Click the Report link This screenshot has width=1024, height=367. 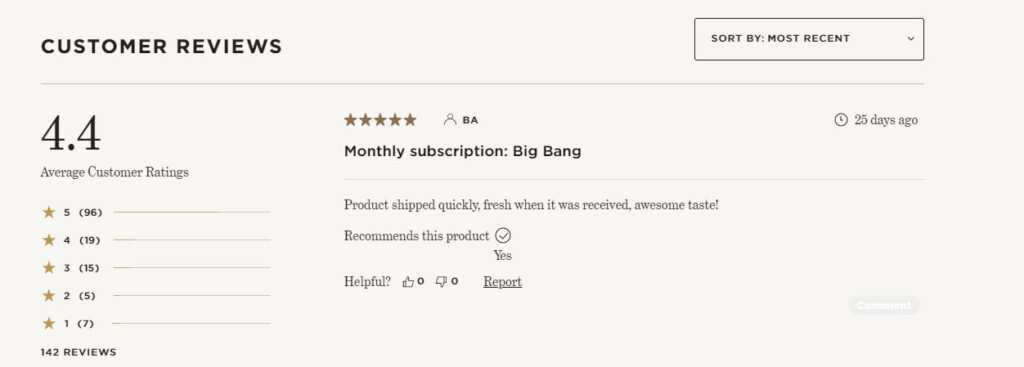502,282
